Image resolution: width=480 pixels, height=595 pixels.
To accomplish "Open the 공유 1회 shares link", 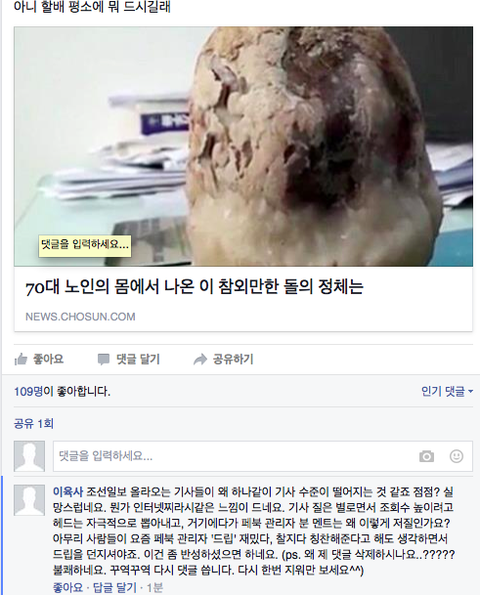I will [34, 423].
